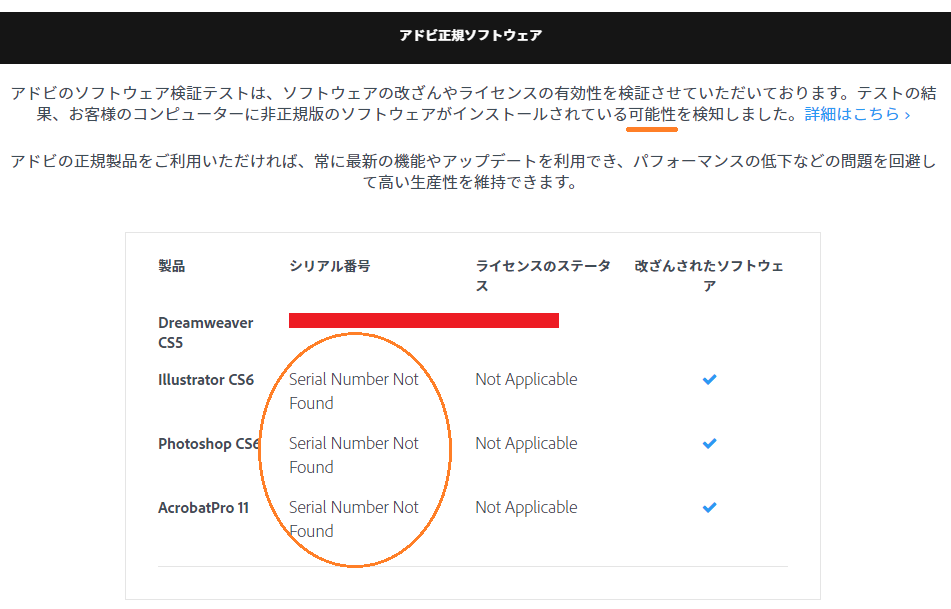Select the AcrobatPro 11 product name
Viewport: 951px width, 609px height.
(x=203, y=508)
